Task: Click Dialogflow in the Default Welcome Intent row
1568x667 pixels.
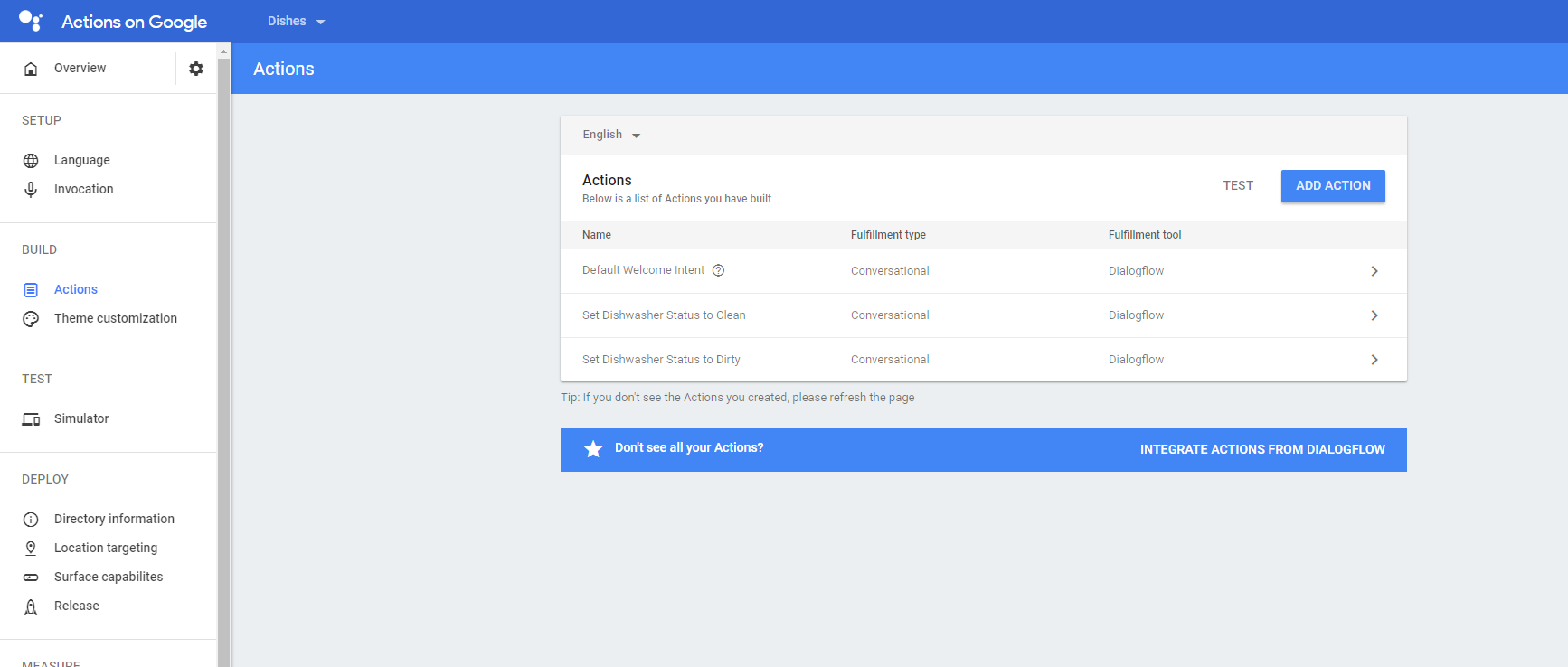Action: [x=1136, y=271]
